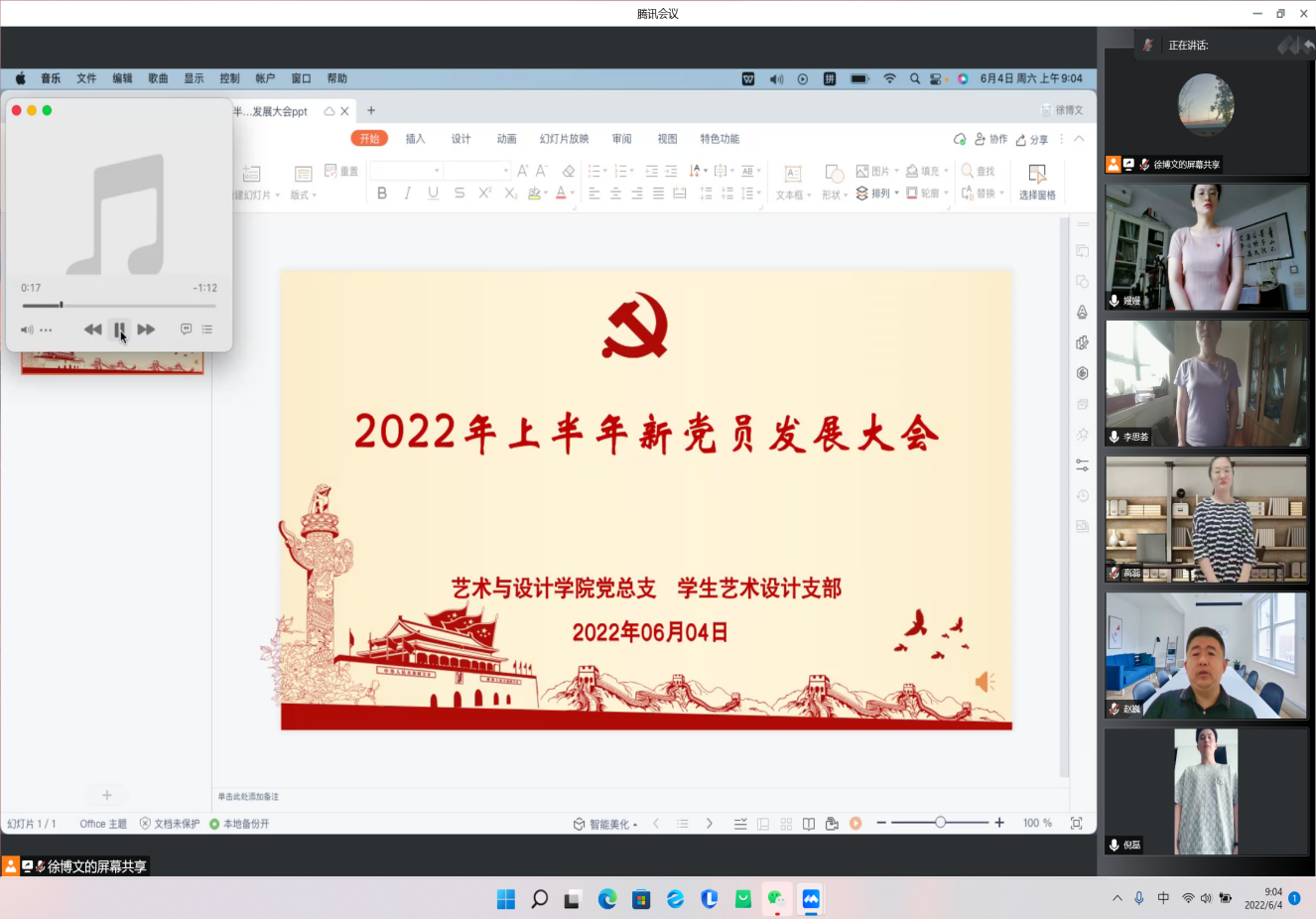1316x919 pixels.
Task: Switch to the 插入 ribbon tab
Action: pos(415,139)
